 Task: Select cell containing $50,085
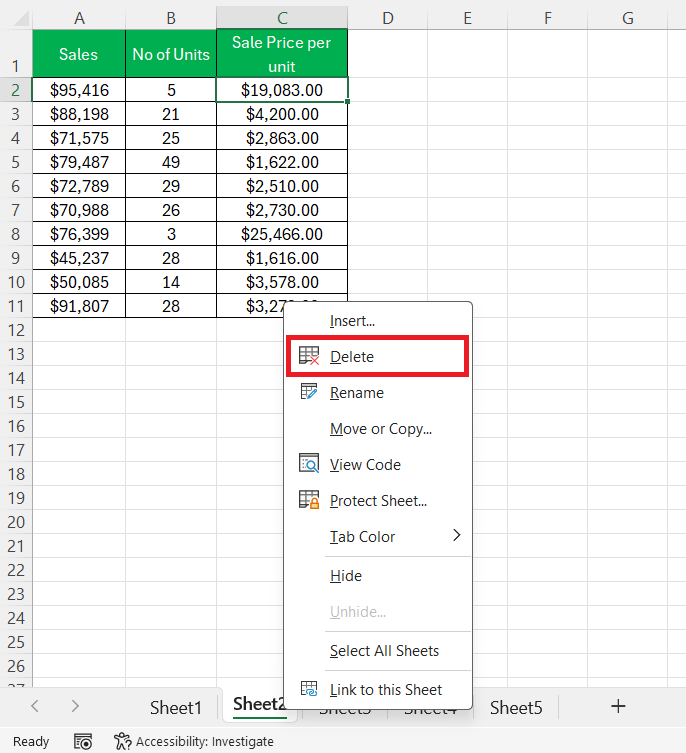pyautogui.click(x=79, y=282)
